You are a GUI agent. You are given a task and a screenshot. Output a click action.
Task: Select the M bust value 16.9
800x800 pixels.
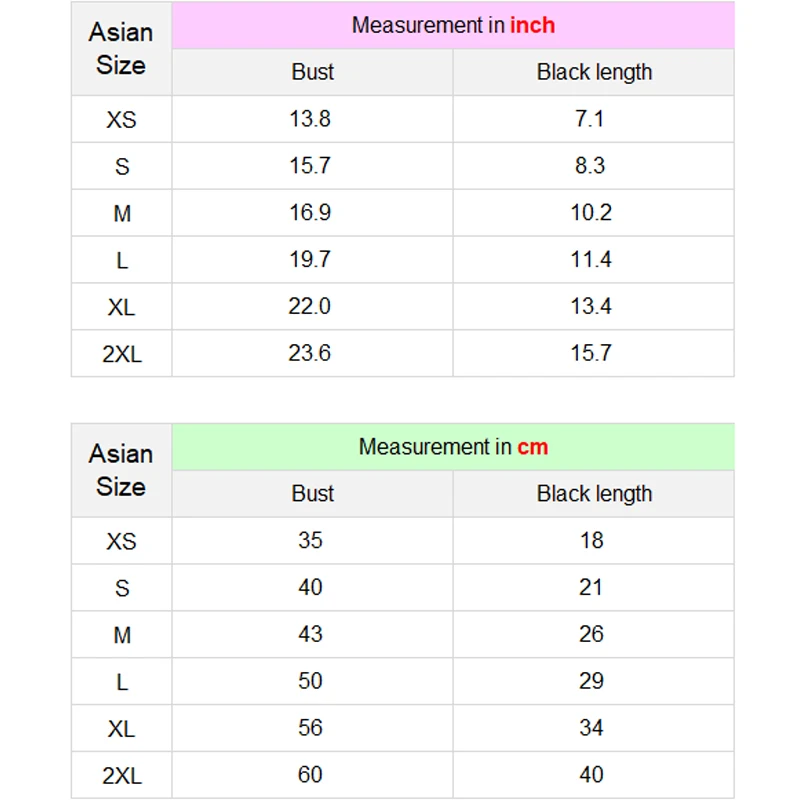310,213
